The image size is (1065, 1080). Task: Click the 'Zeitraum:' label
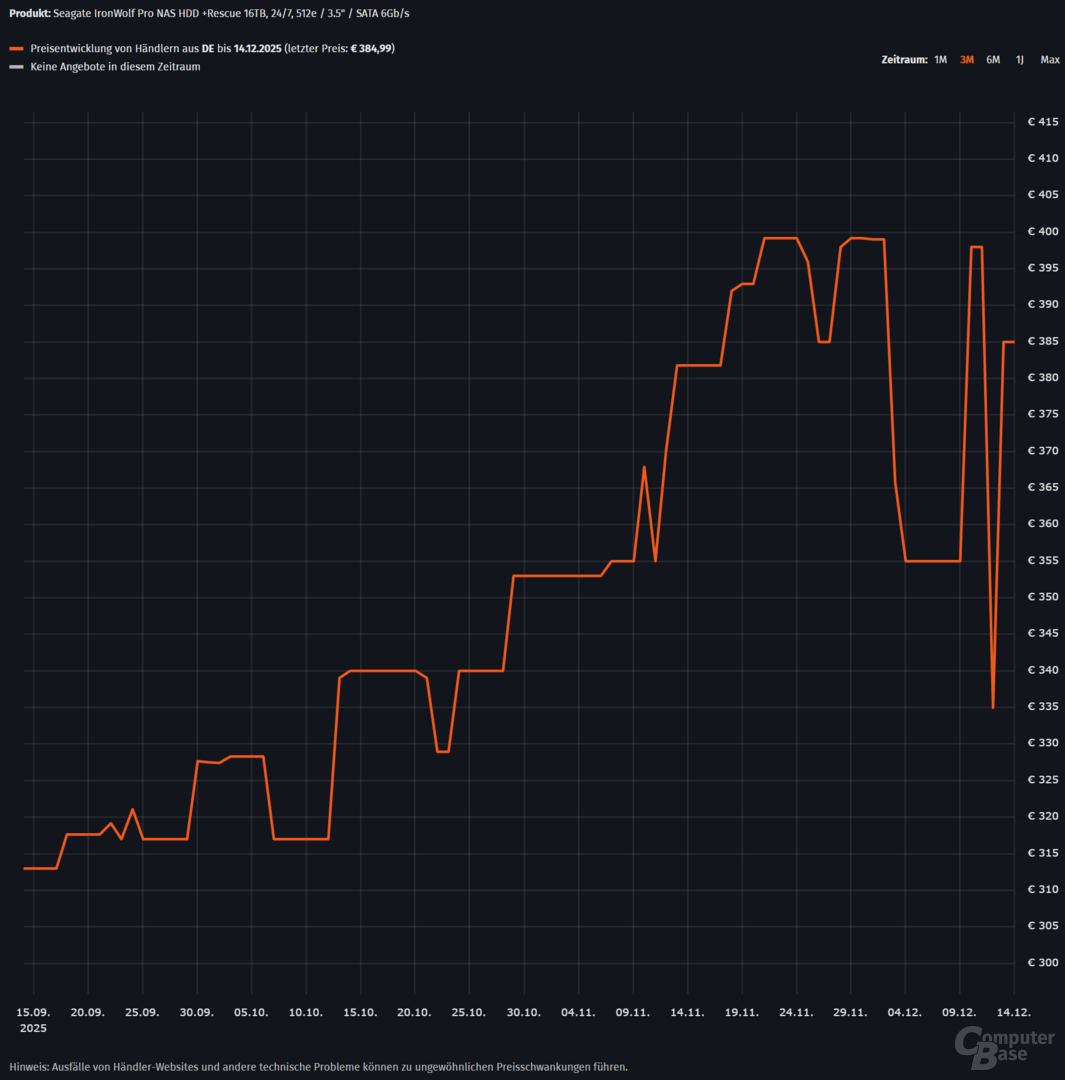(x=902, y=60)
